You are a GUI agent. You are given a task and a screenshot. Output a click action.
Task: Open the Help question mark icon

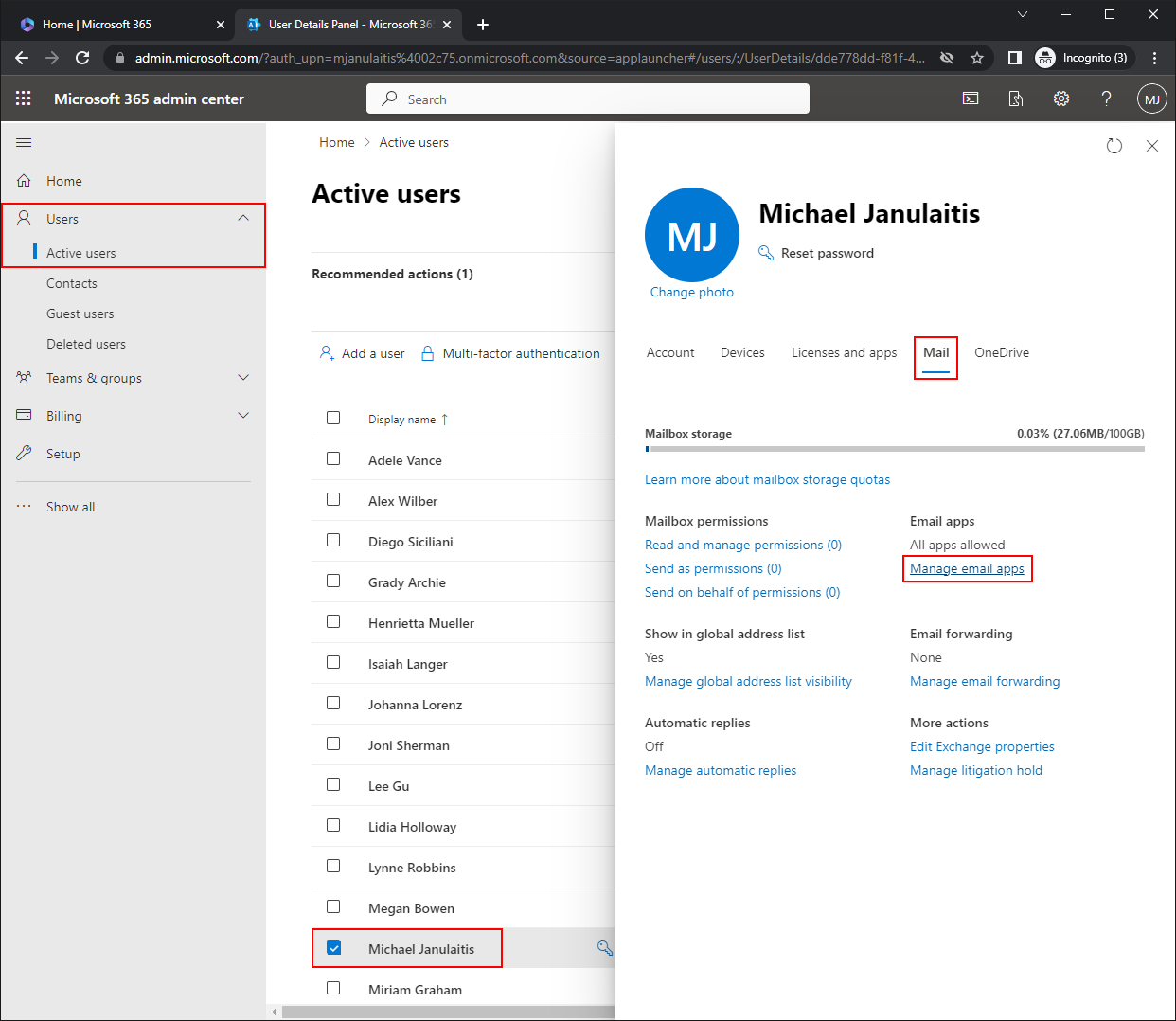tap(1106, 99)
